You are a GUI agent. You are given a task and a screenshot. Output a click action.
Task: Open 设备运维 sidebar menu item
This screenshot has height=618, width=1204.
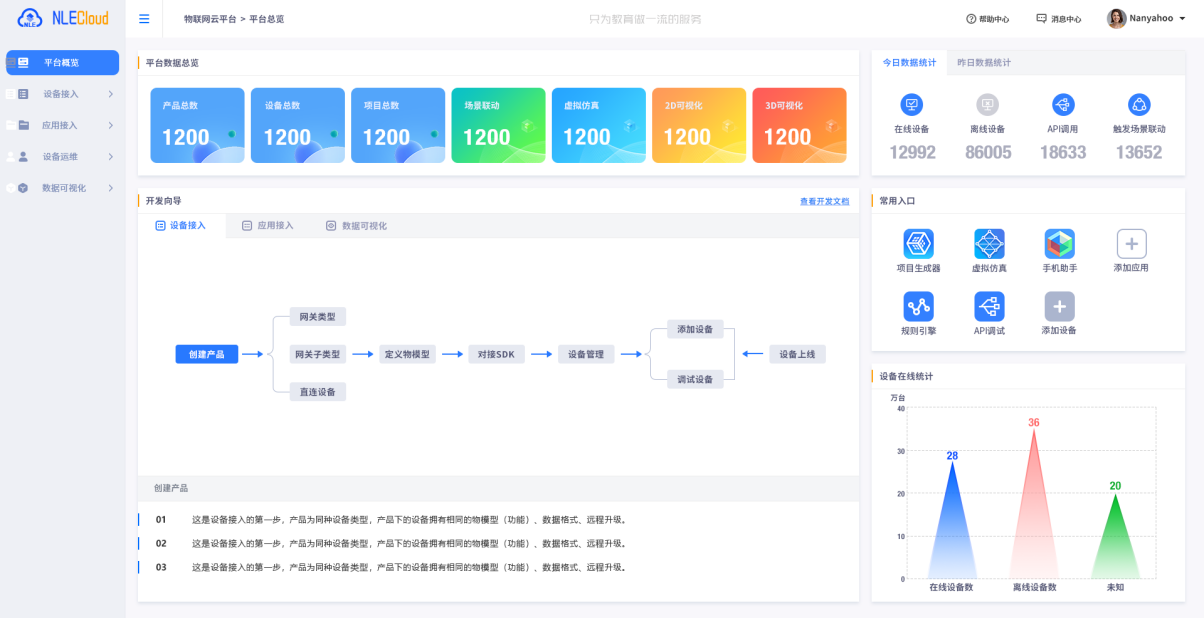62,157
